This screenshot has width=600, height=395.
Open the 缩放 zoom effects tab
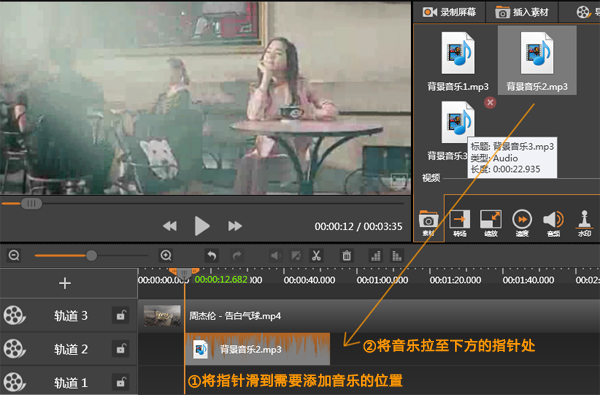[491, 223]
